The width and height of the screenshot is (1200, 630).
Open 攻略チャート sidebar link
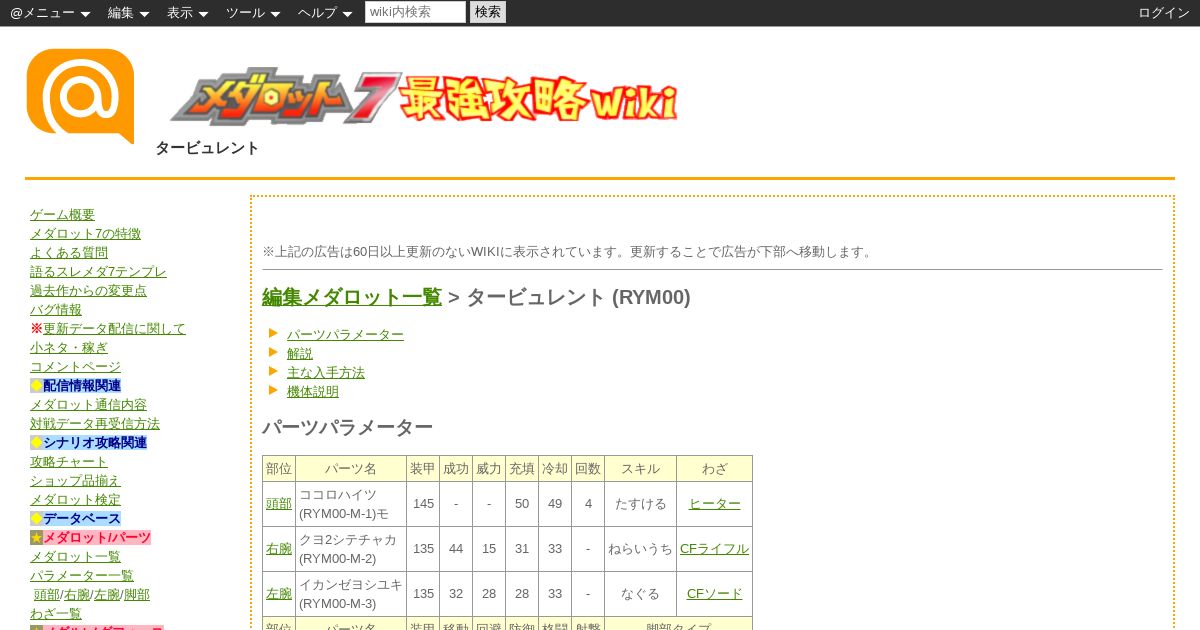tap(69, 462)
